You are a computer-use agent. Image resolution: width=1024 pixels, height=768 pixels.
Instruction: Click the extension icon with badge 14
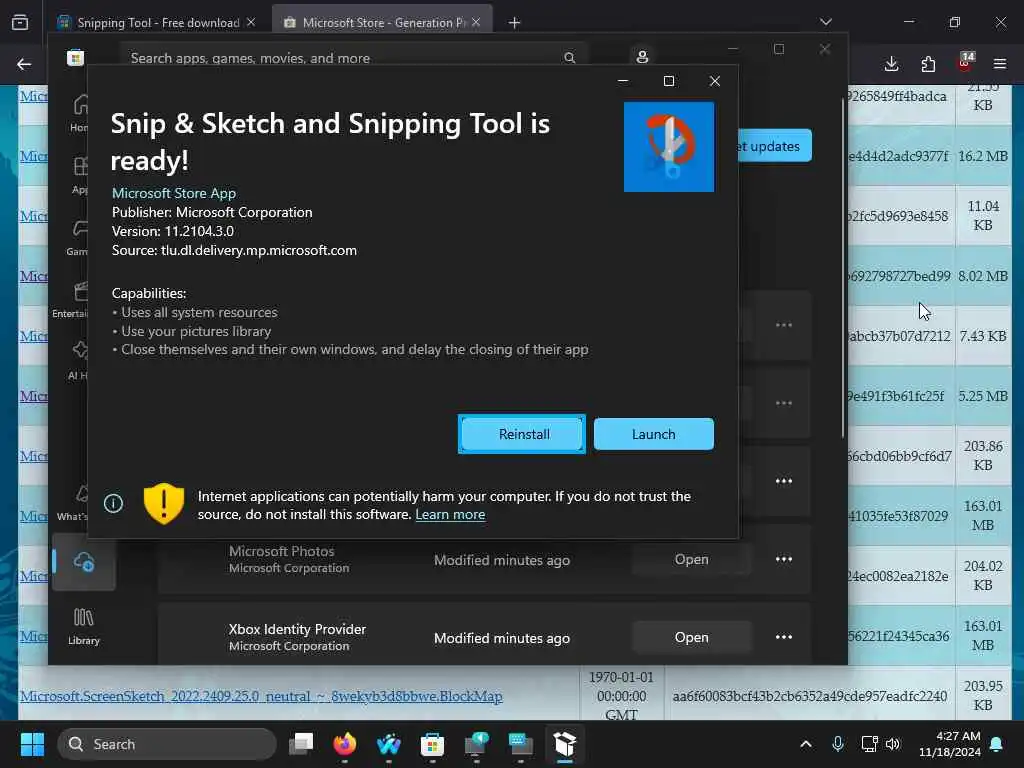(x=965, y=63)
